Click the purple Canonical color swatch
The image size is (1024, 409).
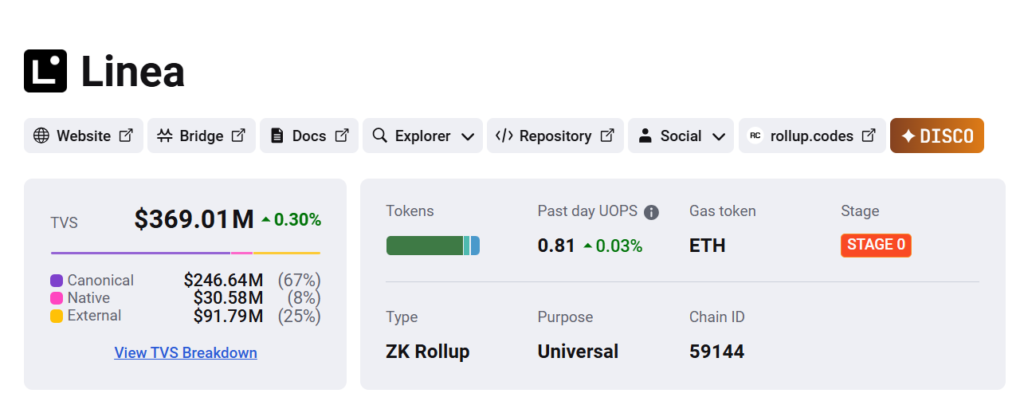pyautogui.click(x=57, y=281)
